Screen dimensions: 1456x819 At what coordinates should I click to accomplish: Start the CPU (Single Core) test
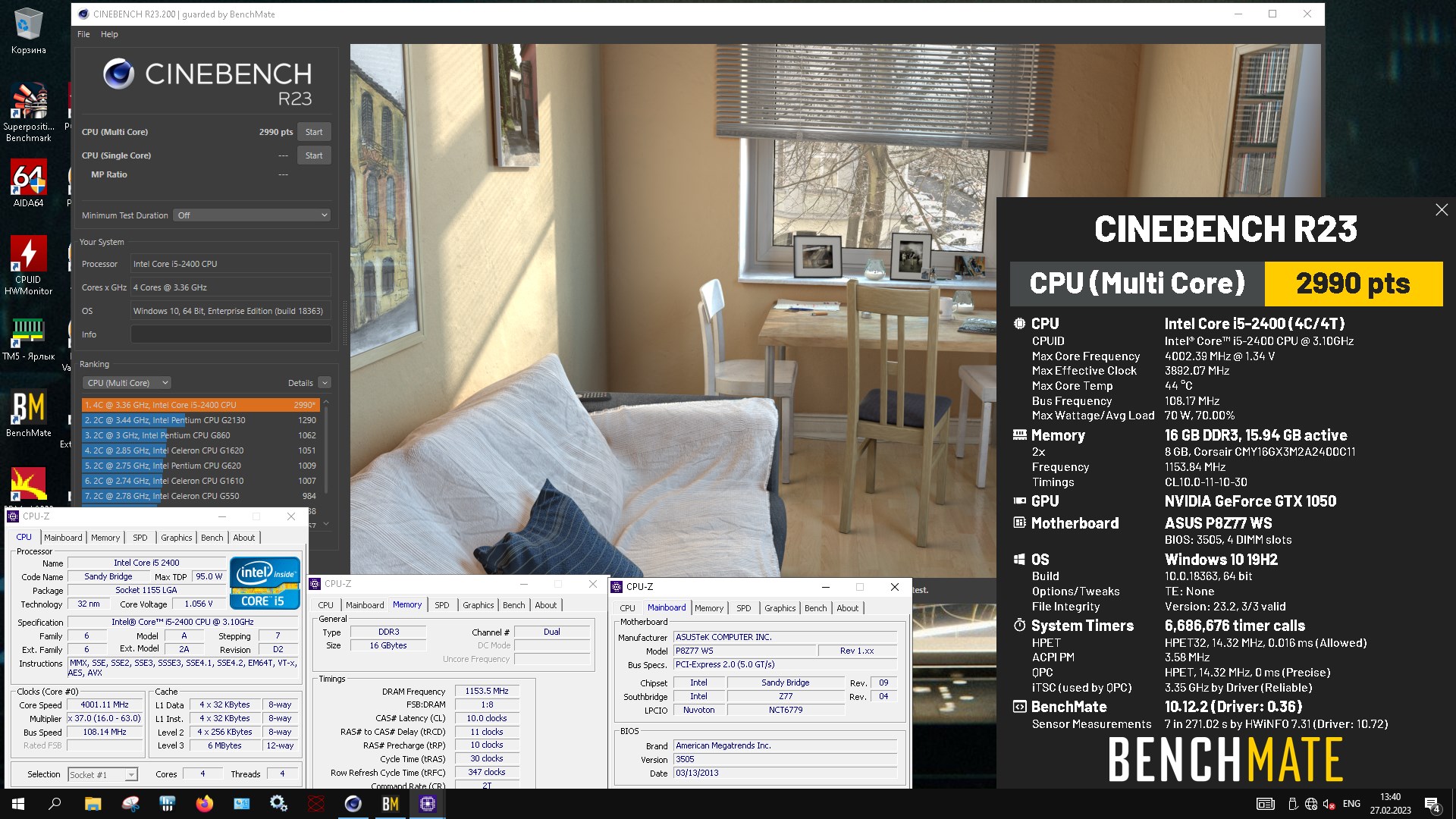pos(314,155)
